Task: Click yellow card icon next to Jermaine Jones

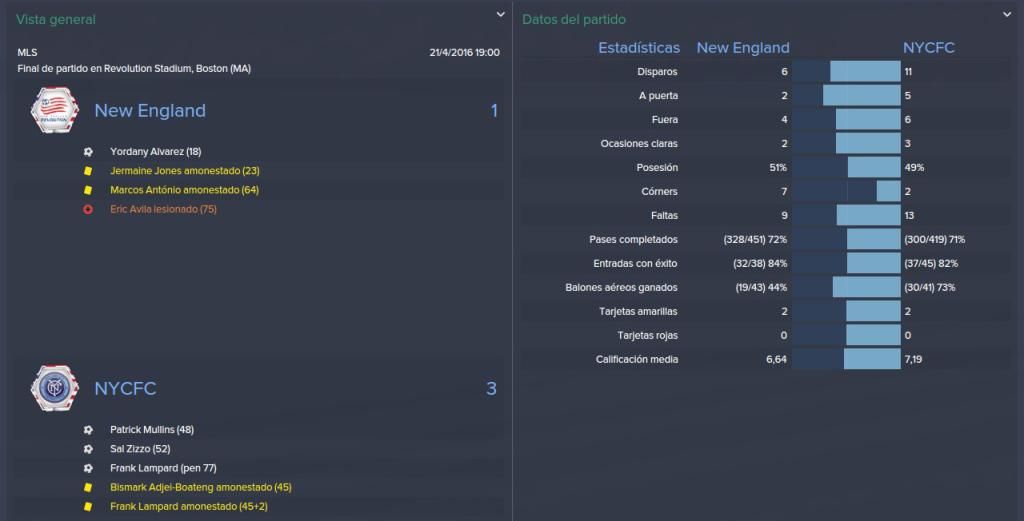Action: [88, 171]
